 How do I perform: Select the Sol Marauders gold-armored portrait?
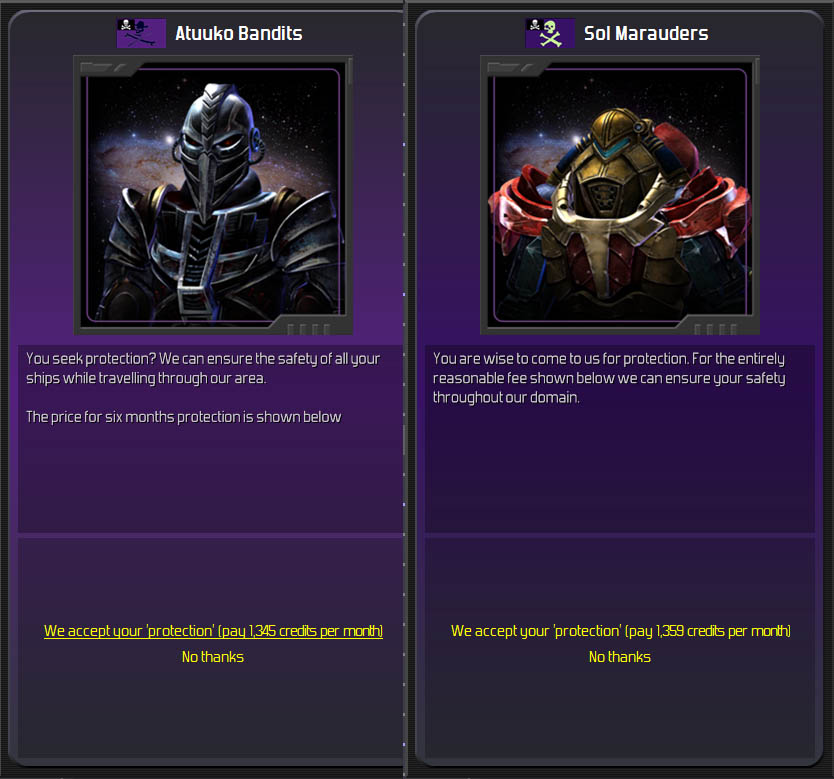(620, 195)
